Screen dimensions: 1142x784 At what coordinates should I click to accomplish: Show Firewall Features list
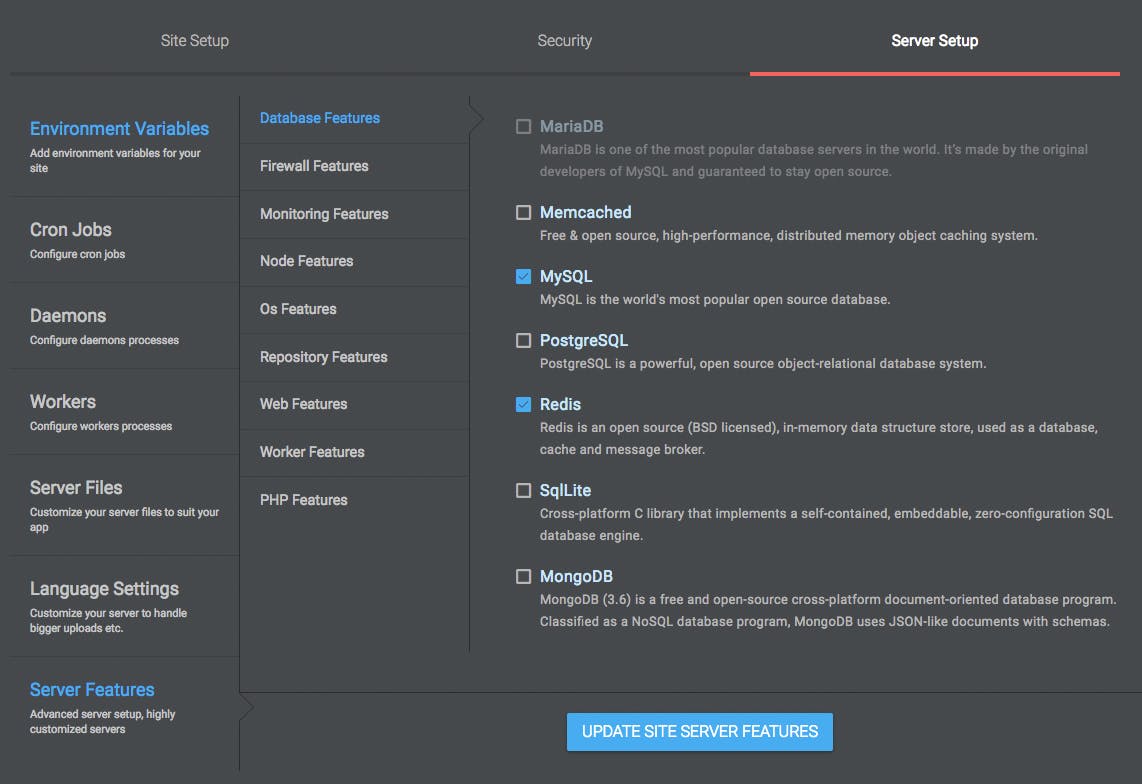[x=314, y=166]
